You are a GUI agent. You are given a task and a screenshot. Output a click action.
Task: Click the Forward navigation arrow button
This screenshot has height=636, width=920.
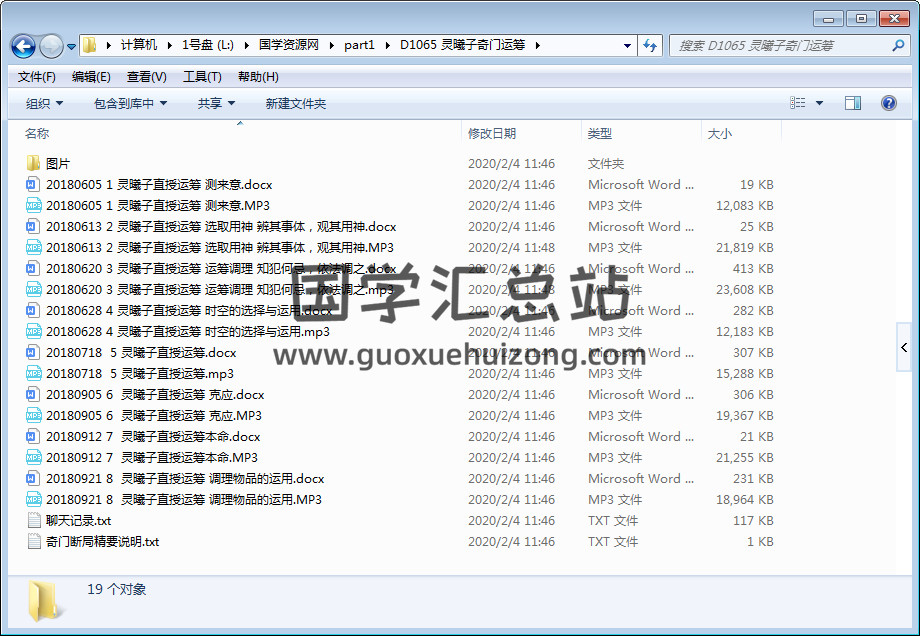click(x=51, y=46)
